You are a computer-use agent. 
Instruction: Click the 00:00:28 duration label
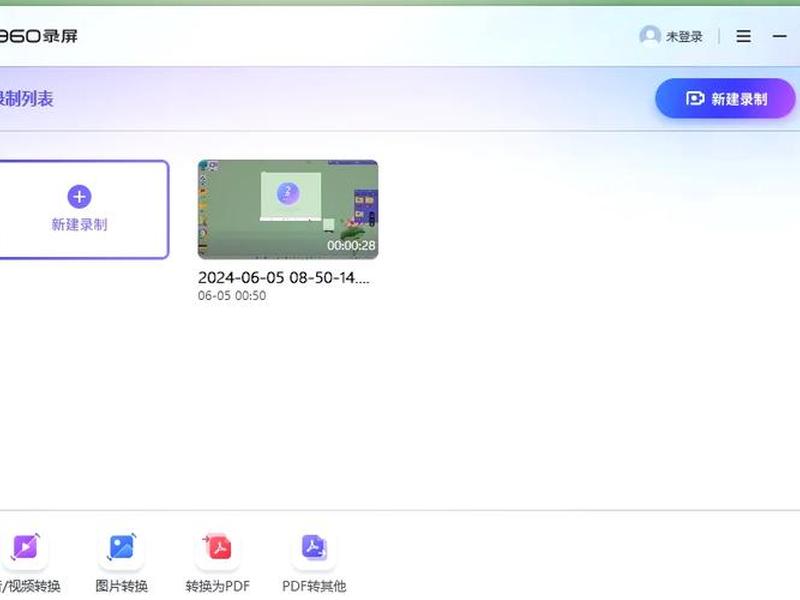[351, 245]
